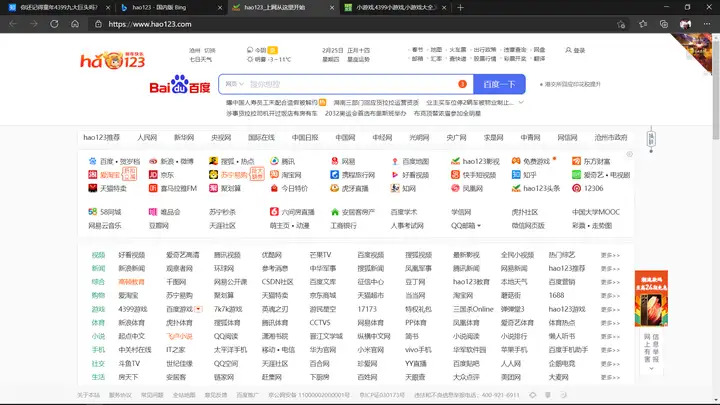Screen dimensions: 720x405
Task: Open the 腾讯 Tencent icon
Action: 274,161
